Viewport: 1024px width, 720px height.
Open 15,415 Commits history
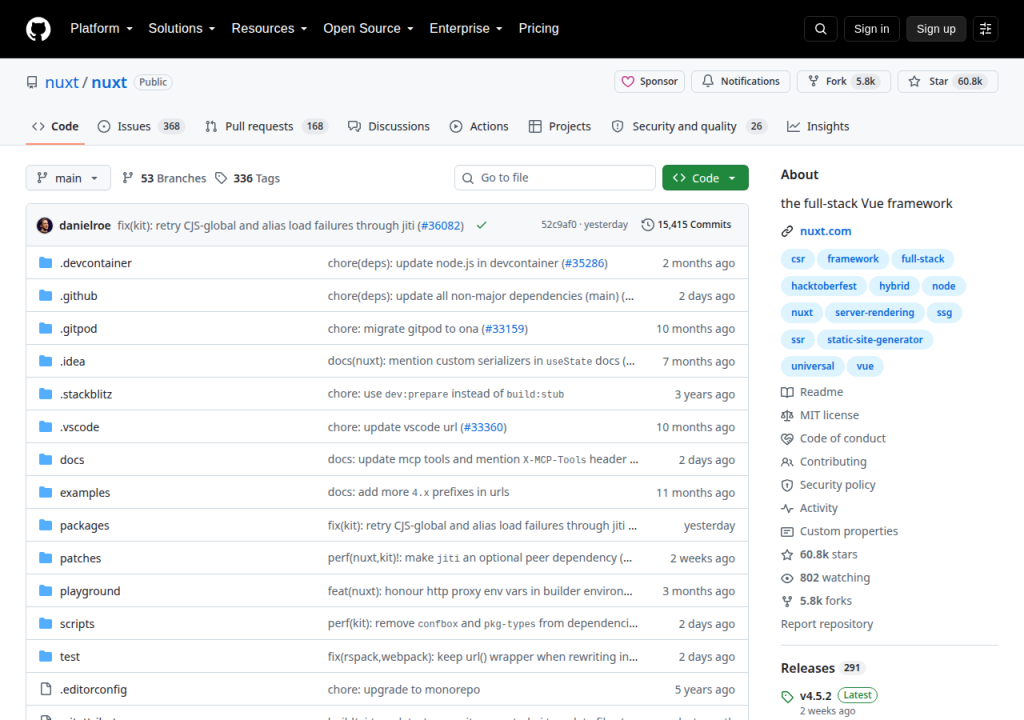click(686, 225)
